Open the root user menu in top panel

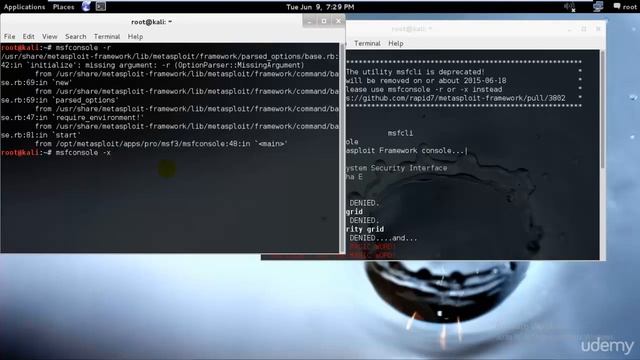[x=629, y=7]
